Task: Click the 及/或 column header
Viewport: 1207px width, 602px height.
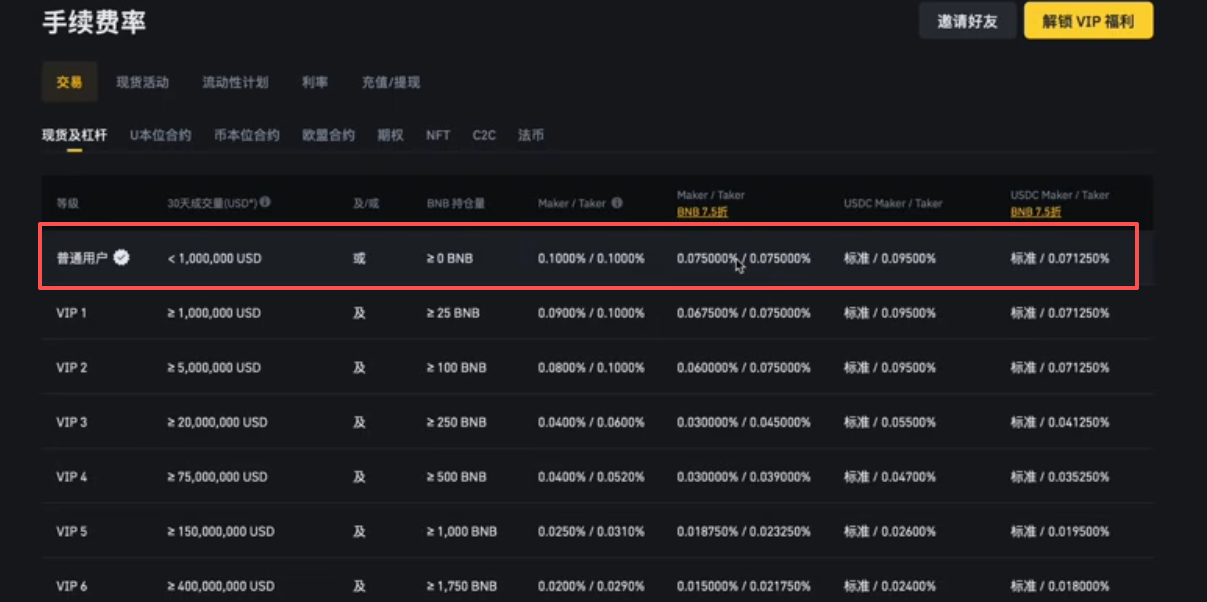Action: 367,203
